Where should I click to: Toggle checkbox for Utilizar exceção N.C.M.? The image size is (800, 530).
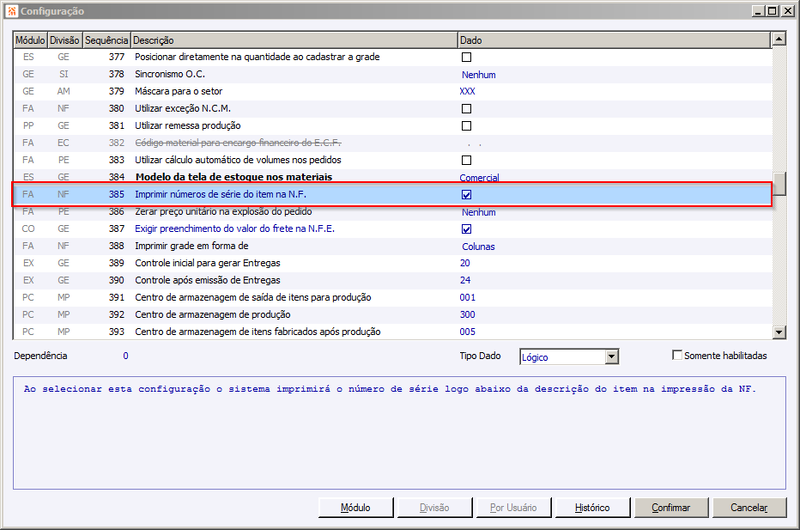(x=466, y=109)
